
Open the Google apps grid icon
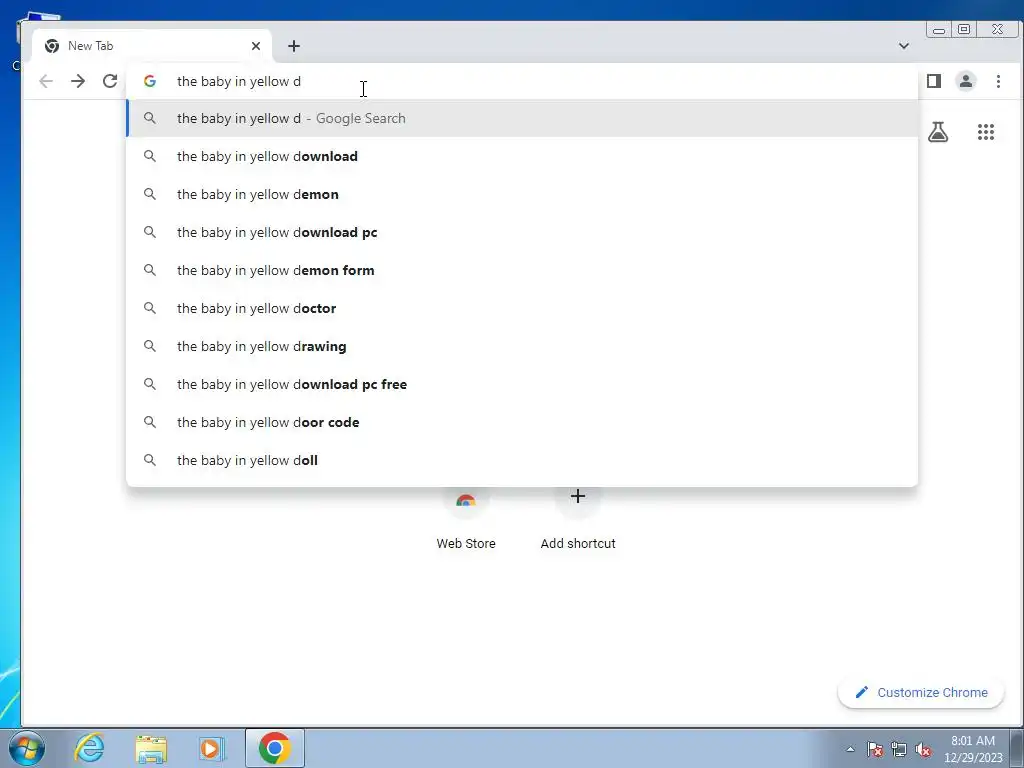[x=985, y=132]
